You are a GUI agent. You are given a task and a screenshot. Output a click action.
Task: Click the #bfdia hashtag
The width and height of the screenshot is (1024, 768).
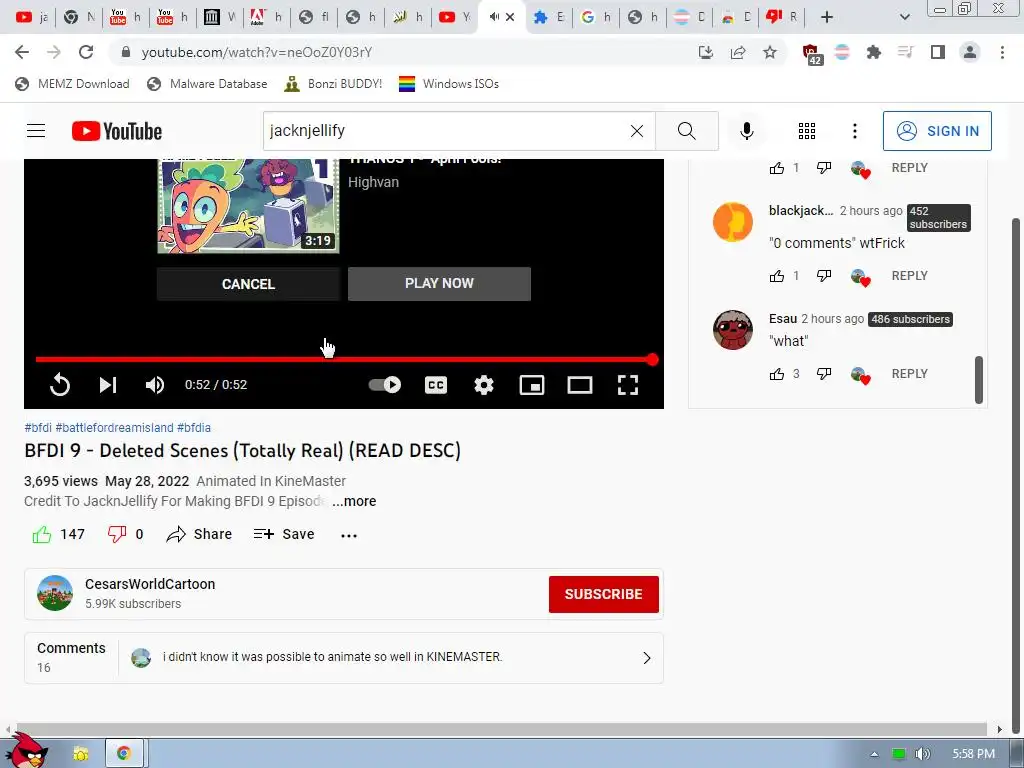click(x=194, y=428)
